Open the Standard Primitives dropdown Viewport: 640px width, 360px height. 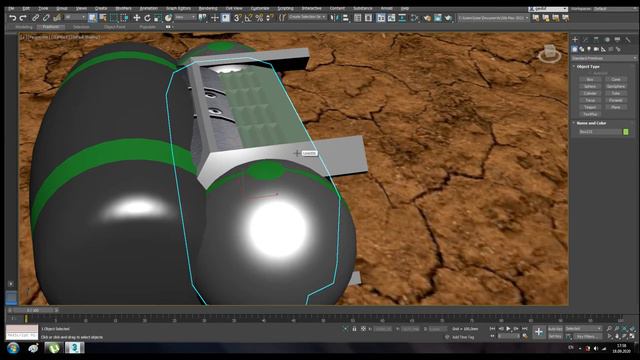click(604, 58)
